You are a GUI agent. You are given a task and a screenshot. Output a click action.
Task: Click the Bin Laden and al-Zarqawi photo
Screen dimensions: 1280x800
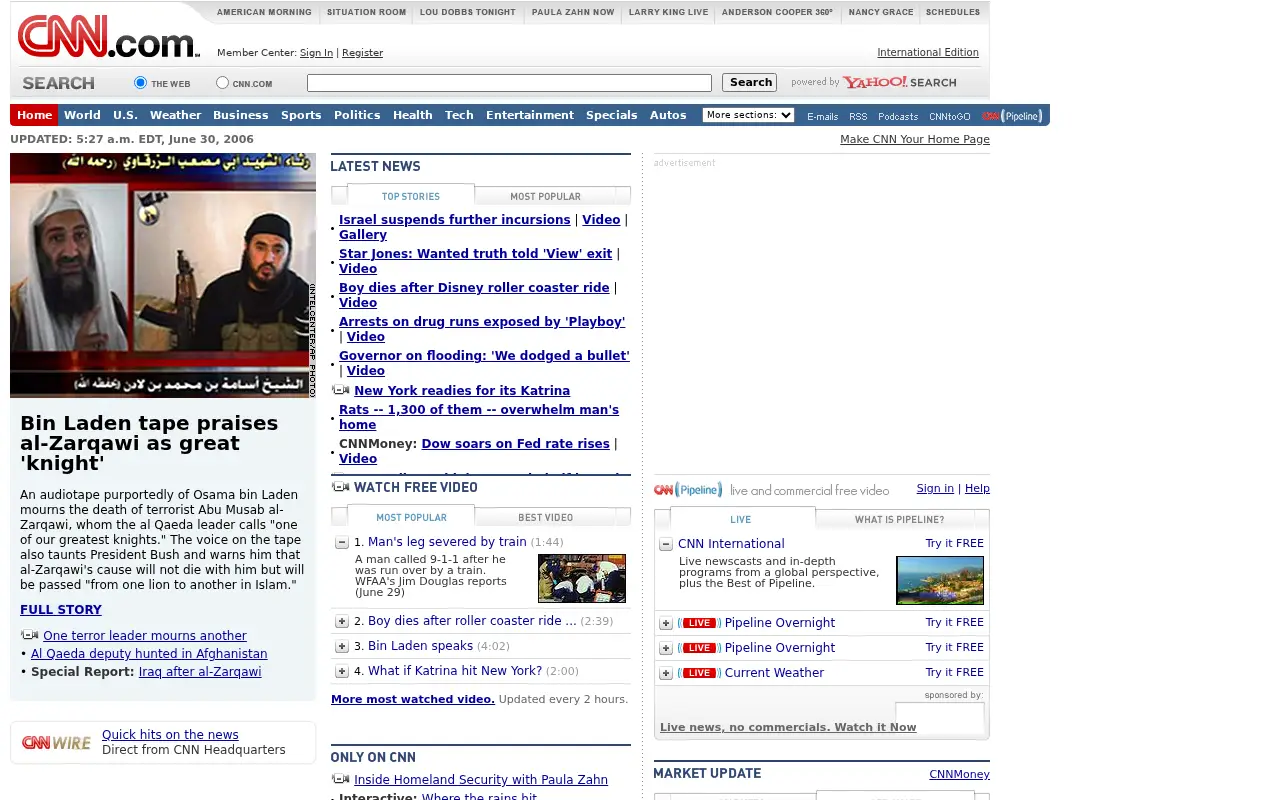click(163, 275)
